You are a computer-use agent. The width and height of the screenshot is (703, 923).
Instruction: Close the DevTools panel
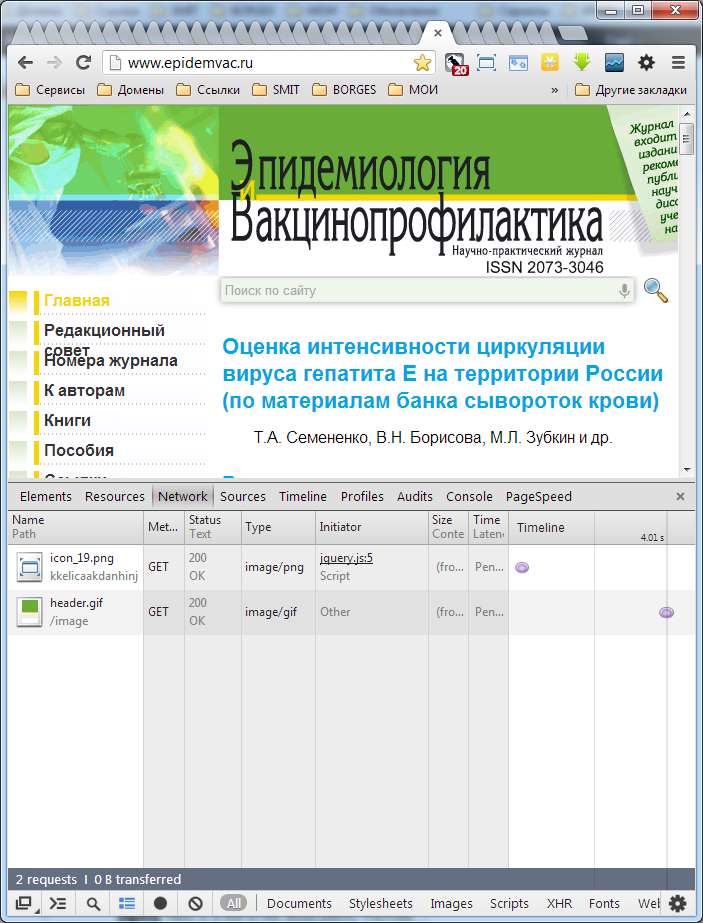[680, 497]
